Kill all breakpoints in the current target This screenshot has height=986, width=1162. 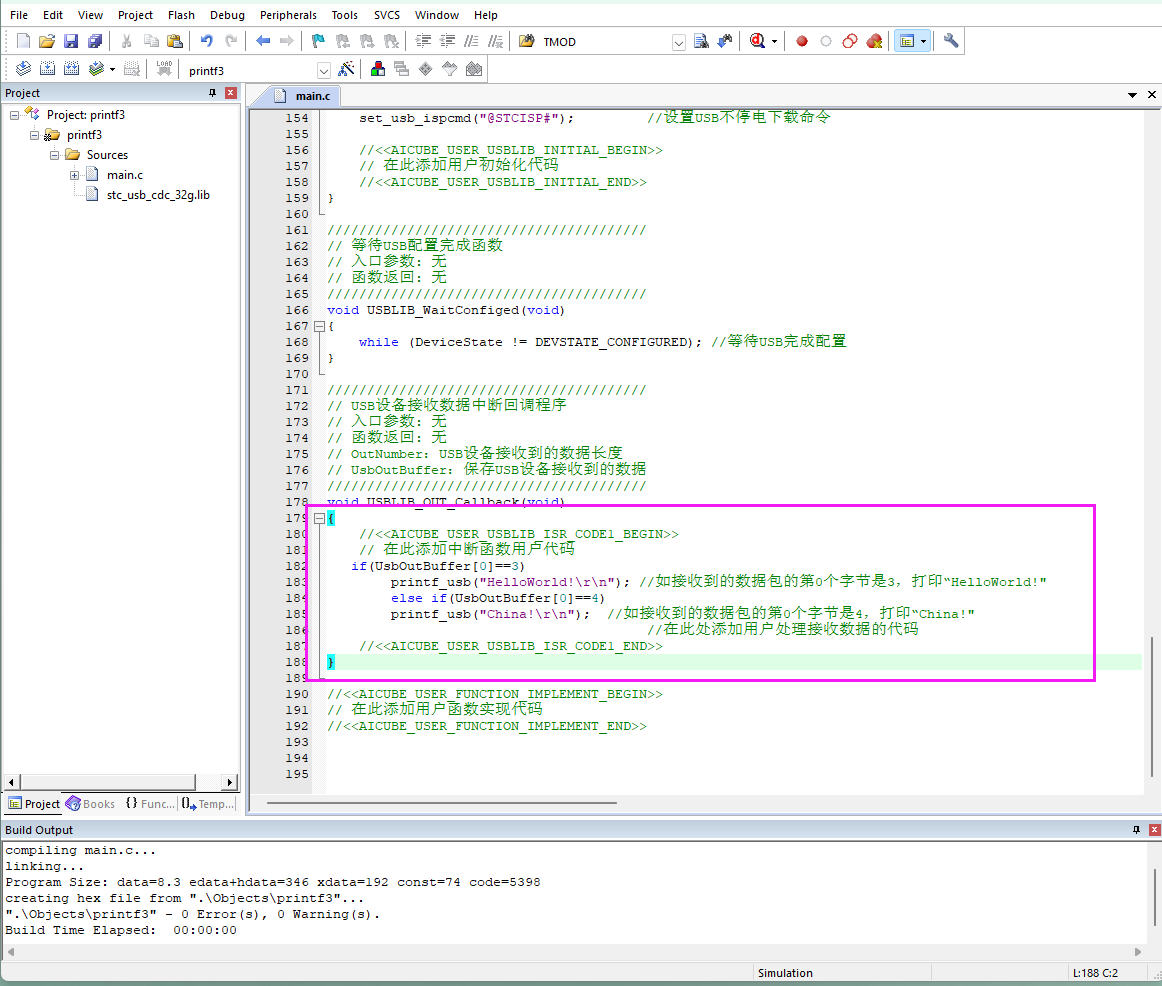(x=874, y=41)
